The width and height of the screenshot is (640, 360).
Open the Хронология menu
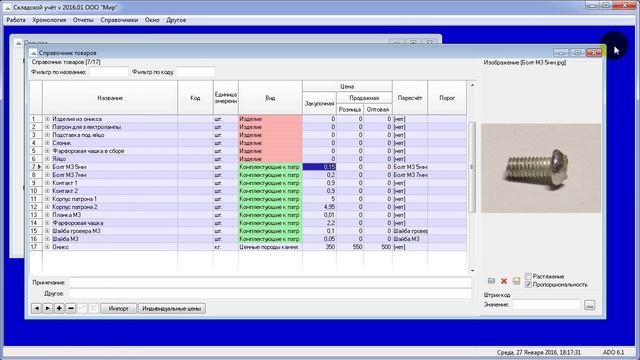pos(49,20)
